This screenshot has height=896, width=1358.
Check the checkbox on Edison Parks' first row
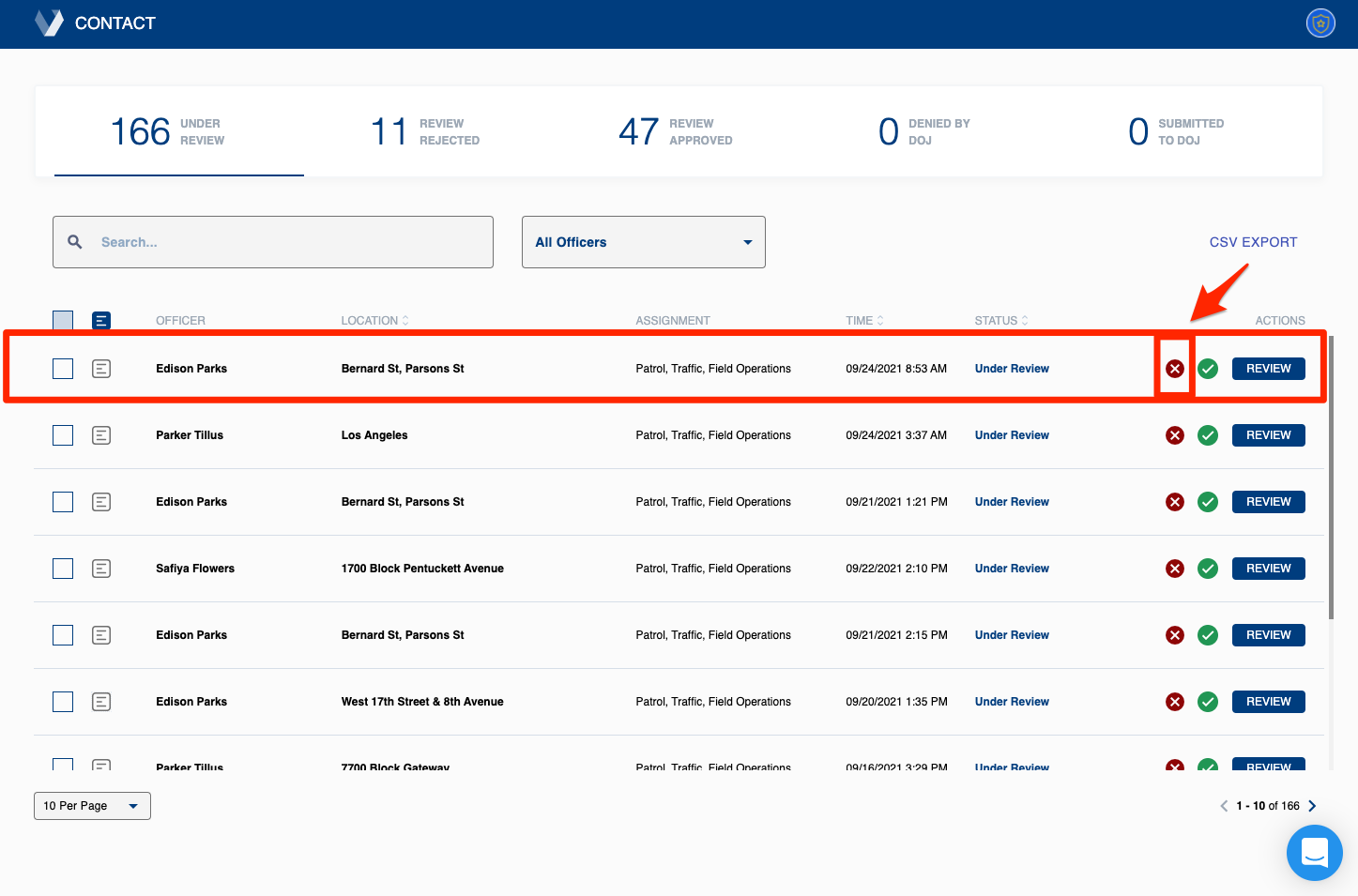tap(62, 368)
